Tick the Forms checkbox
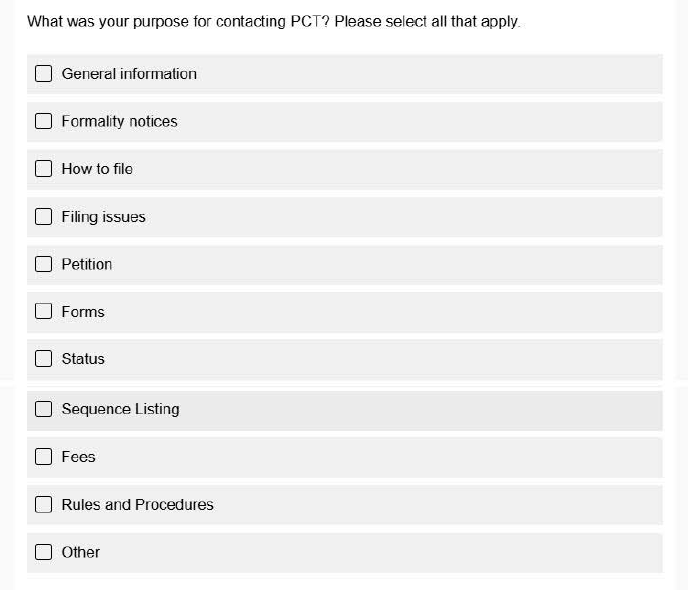688x590 pixels. (44, 312)
